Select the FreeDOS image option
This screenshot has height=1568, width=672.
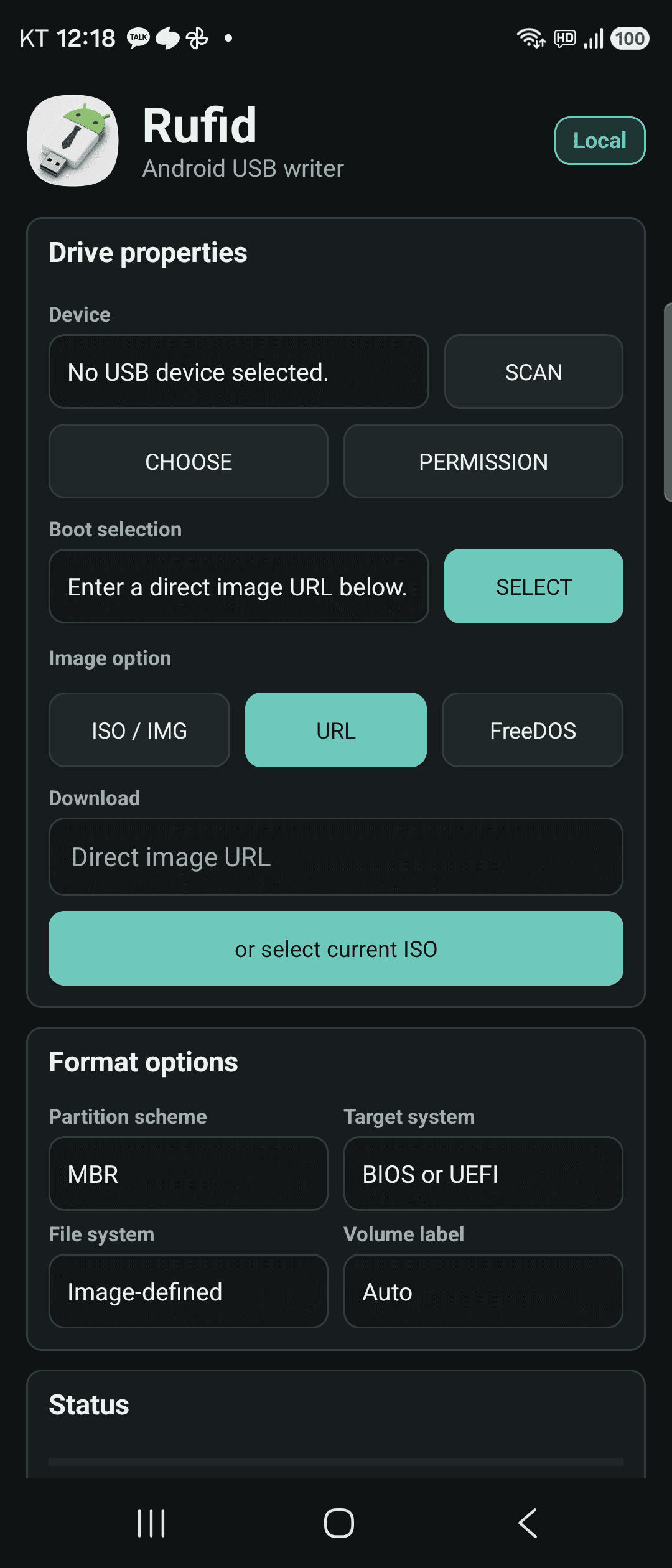533,730
